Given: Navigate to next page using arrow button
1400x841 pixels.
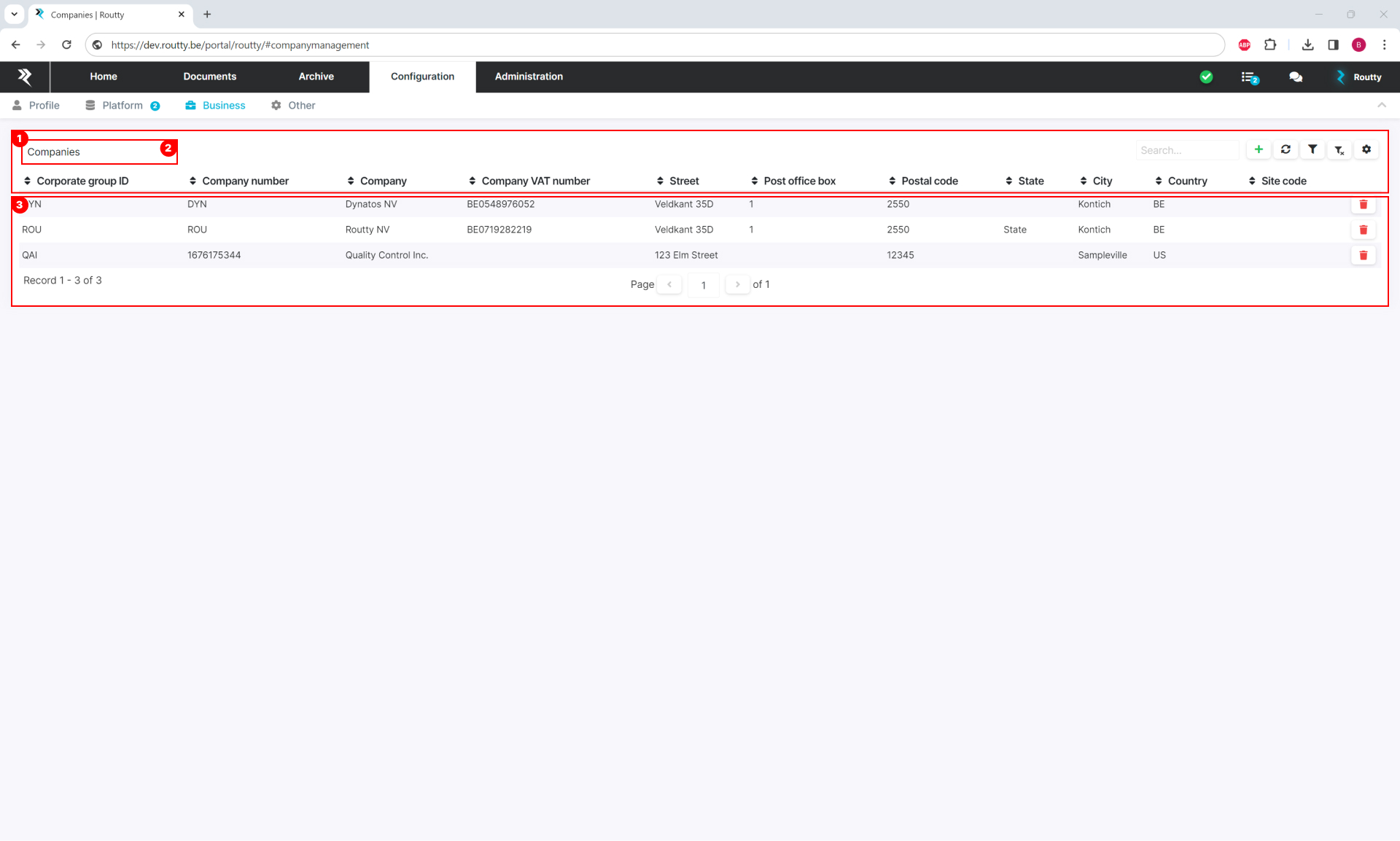Looking at the screenshot, I should point(737,284).
